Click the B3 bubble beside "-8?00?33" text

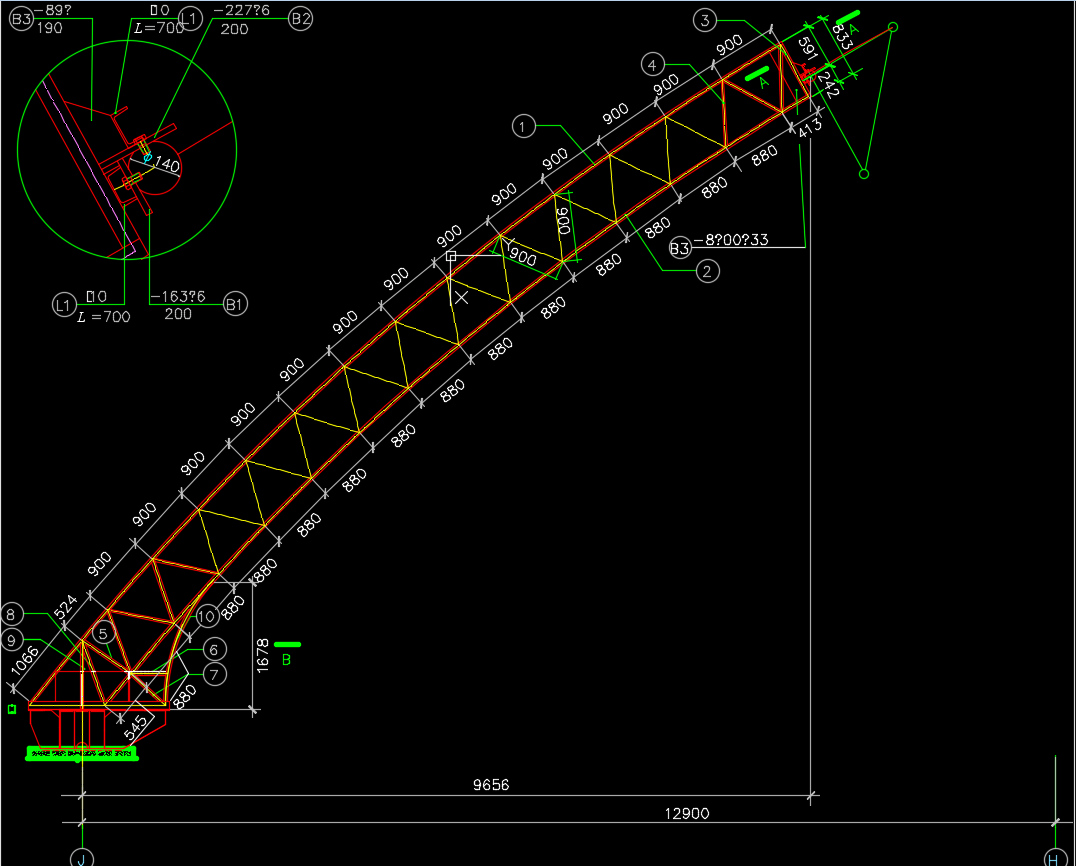pyautogui.click(x=679, y=248)
